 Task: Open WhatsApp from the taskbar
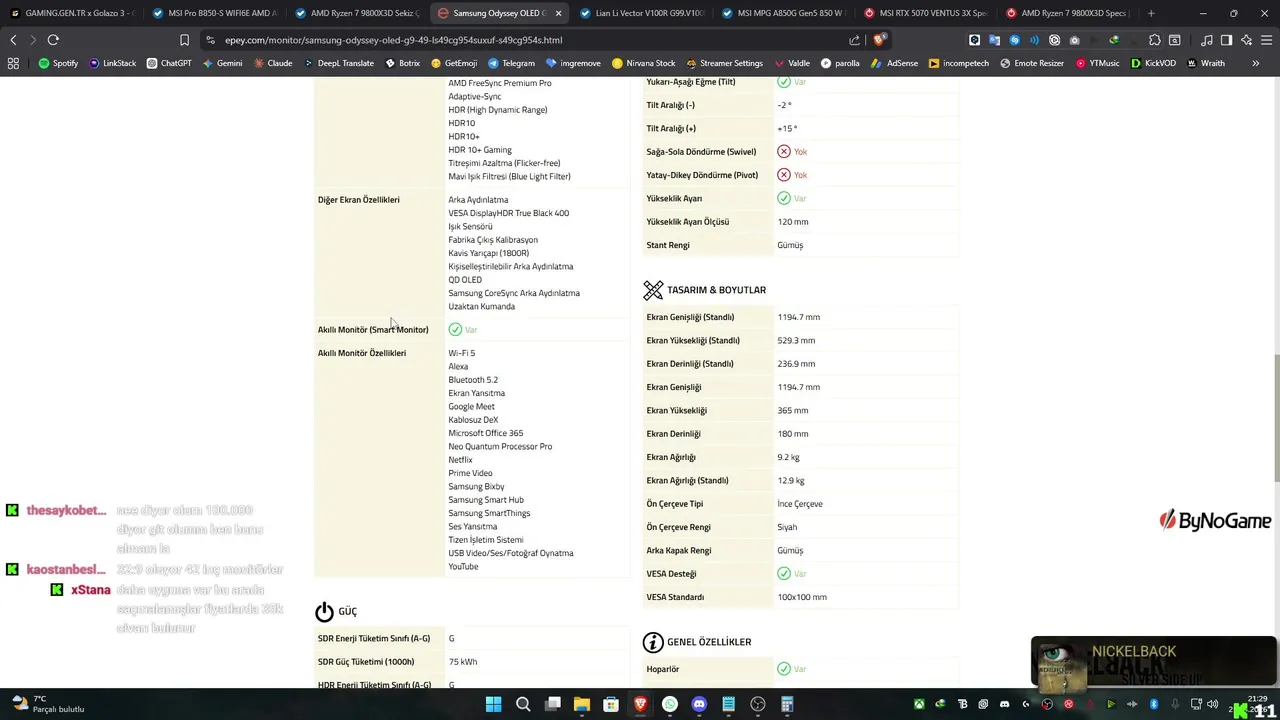670,704
